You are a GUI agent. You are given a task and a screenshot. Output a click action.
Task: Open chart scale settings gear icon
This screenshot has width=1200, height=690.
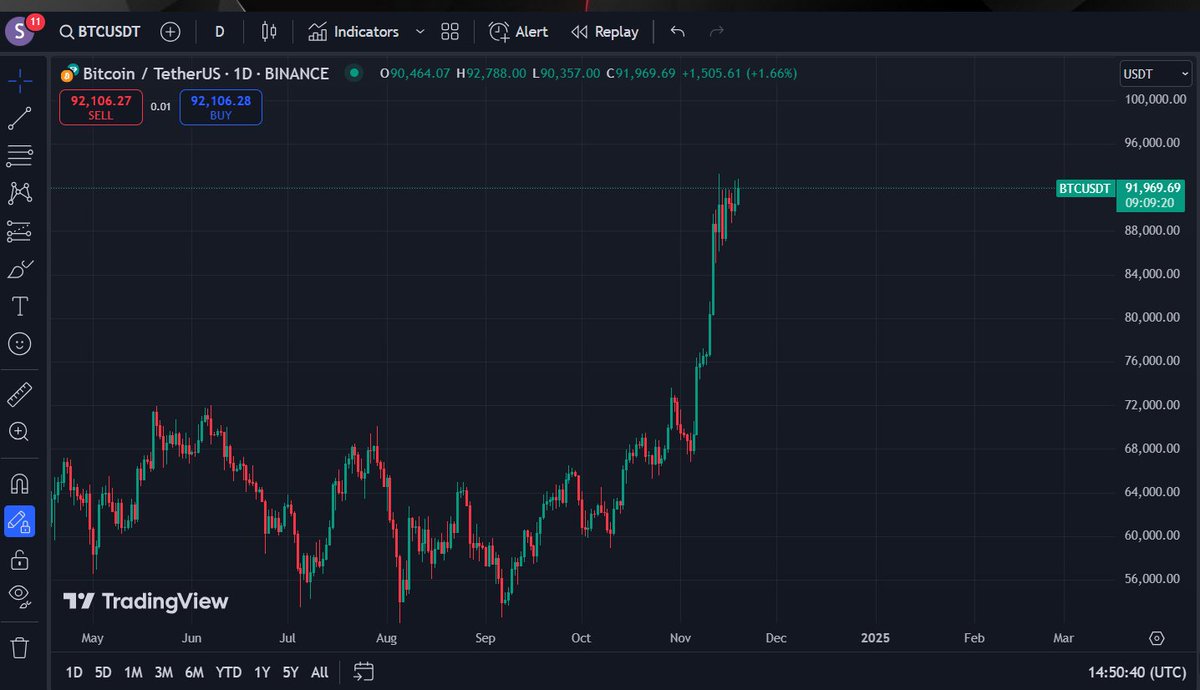pos(1157,638)
